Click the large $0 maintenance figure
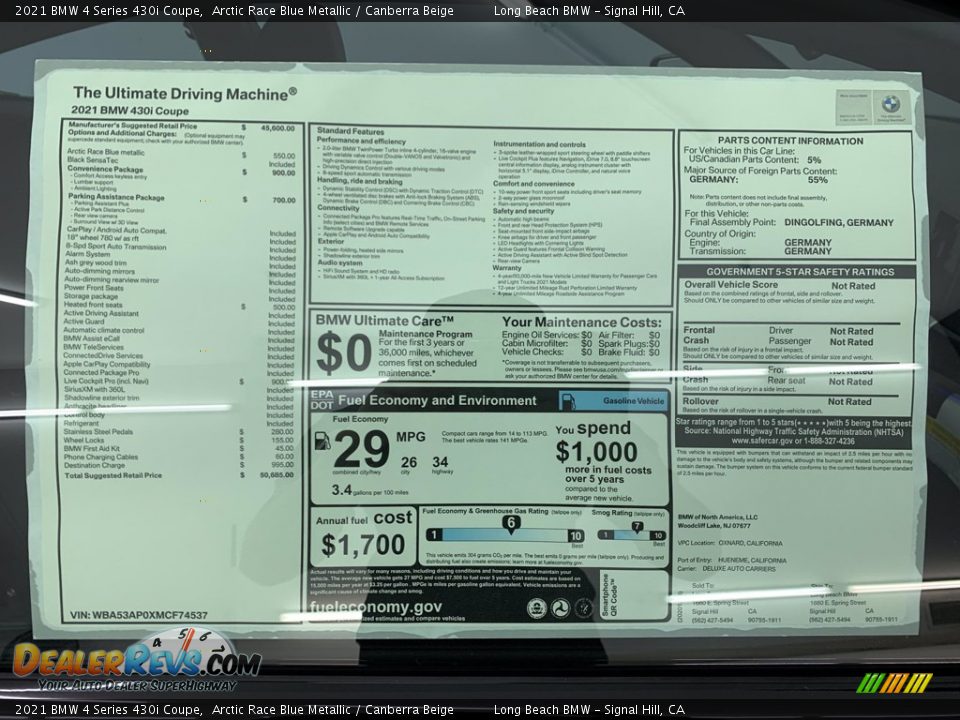This screenshot has width=960, height=720. 344,353
